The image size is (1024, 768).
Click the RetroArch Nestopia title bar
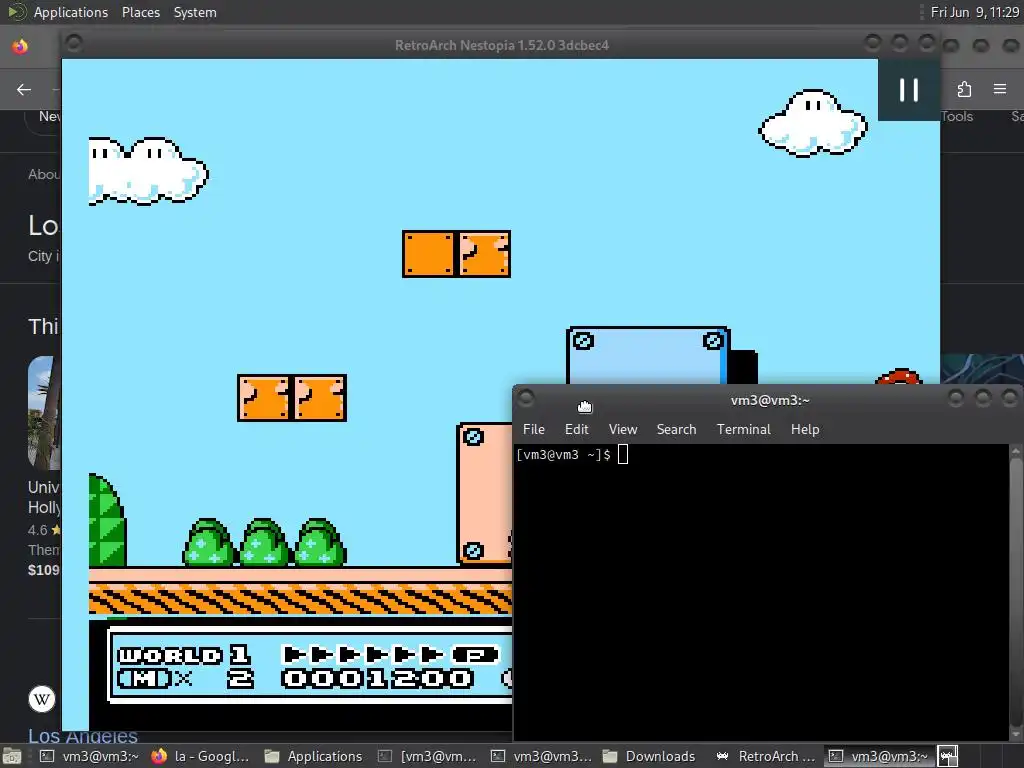pos(502,45)
